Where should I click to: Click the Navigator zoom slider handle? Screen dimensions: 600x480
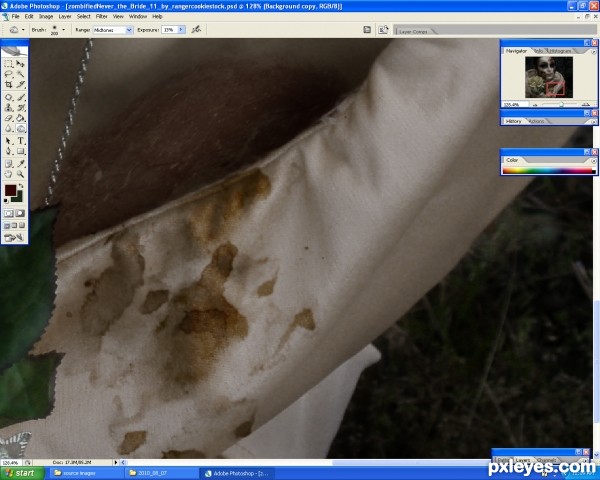[x=561, y=104]
